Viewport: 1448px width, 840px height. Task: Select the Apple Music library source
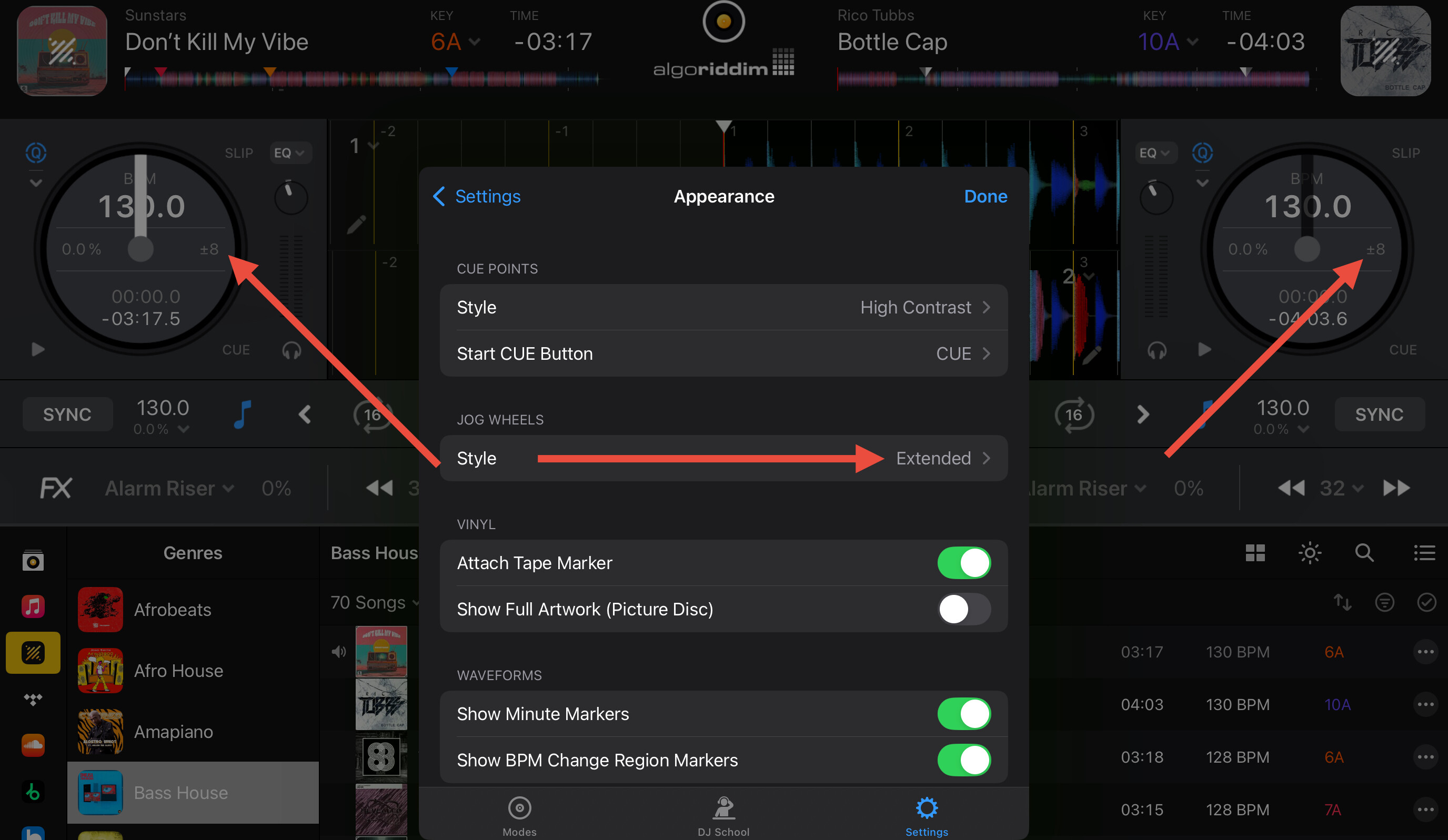(x=33, y=606)
